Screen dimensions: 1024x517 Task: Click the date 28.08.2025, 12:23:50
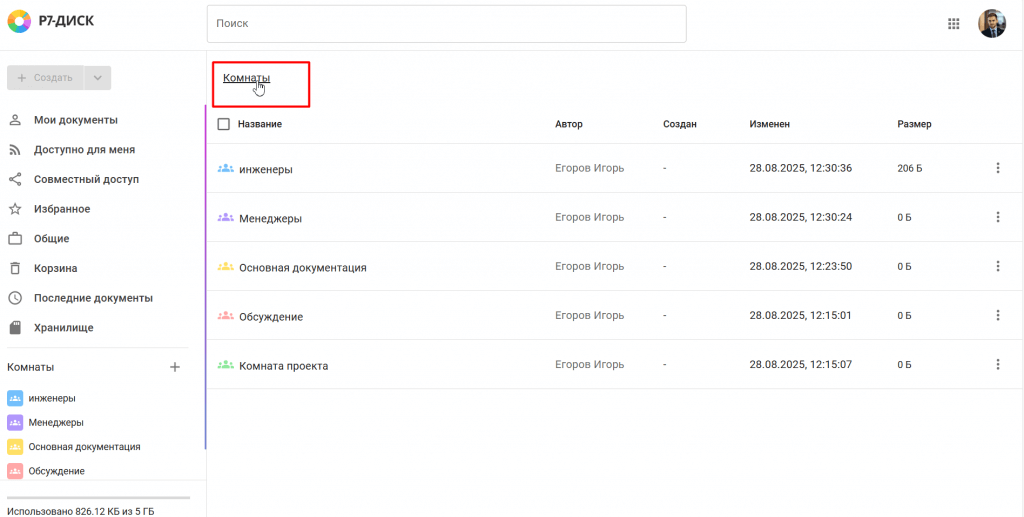tap(801, 266)
